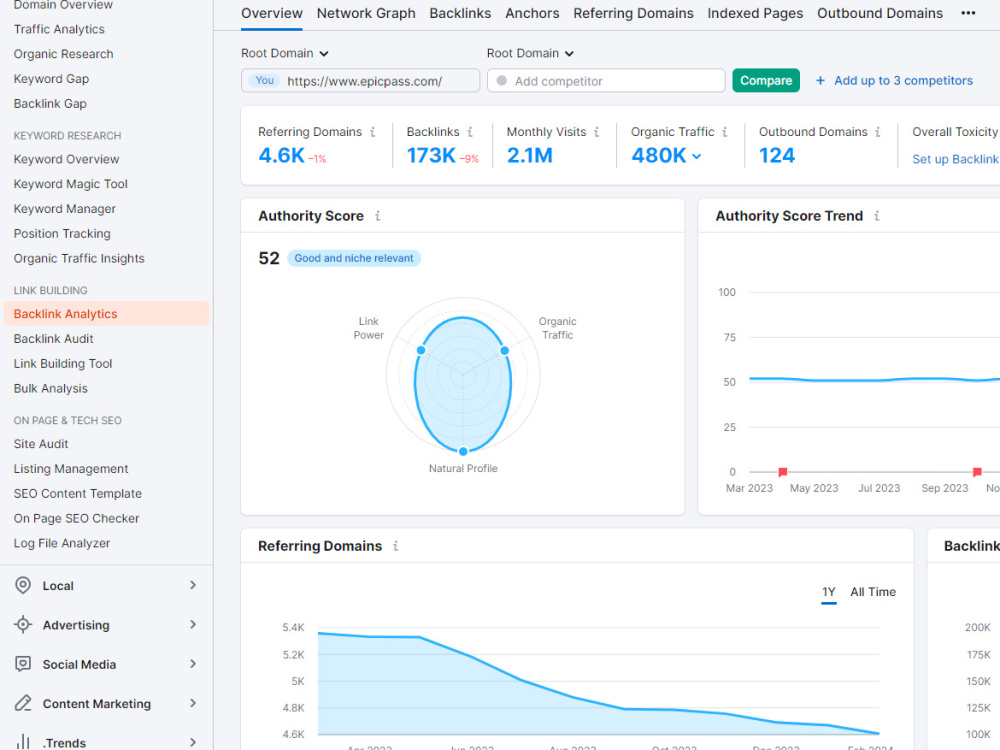Open Organic Research in sidebar
This screenshot has height=750, width=1000.
pos(64,54)
